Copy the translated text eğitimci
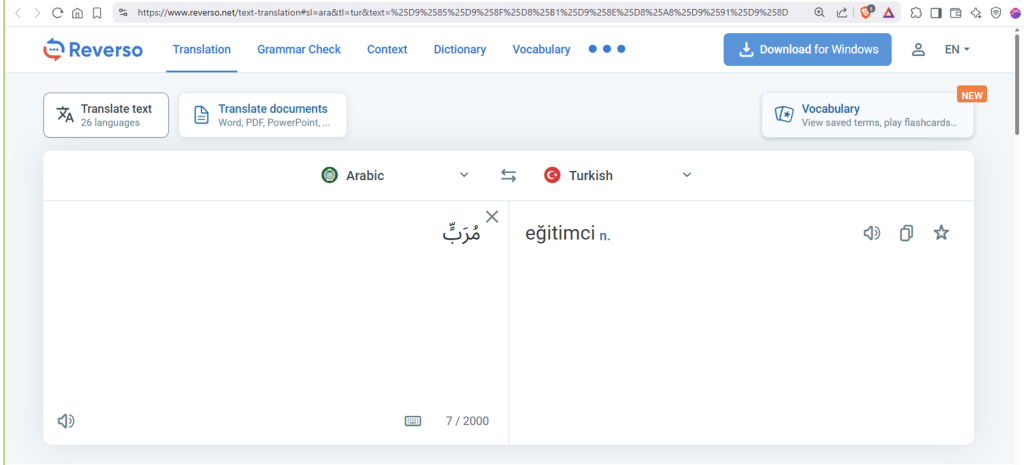The width and height of the screenshot is (1024, 465). [906, 233]
